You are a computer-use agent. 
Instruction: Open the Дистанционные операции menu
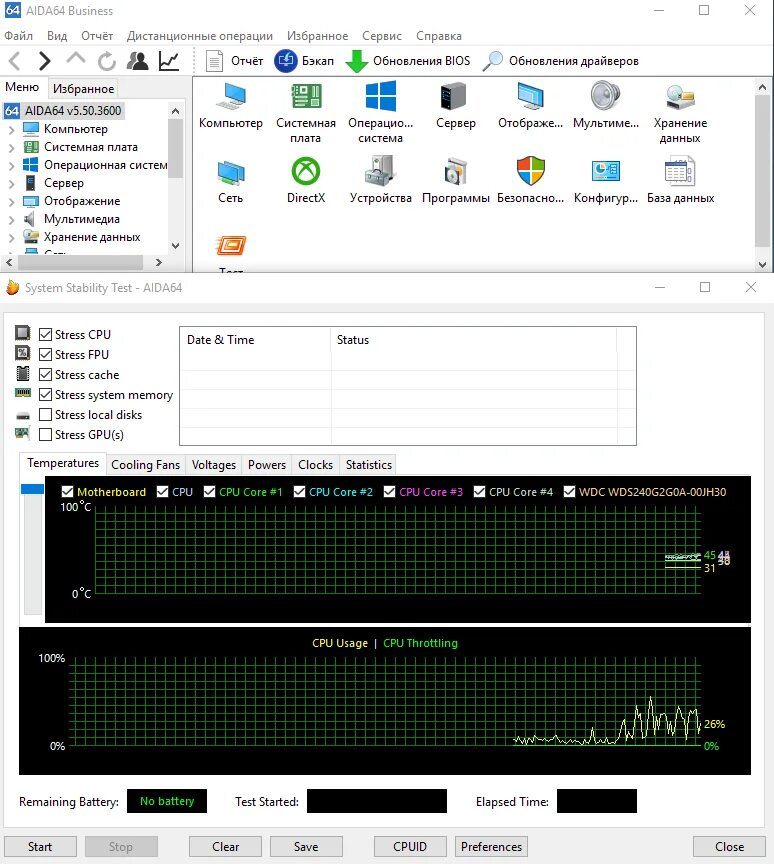click(199, 36)
